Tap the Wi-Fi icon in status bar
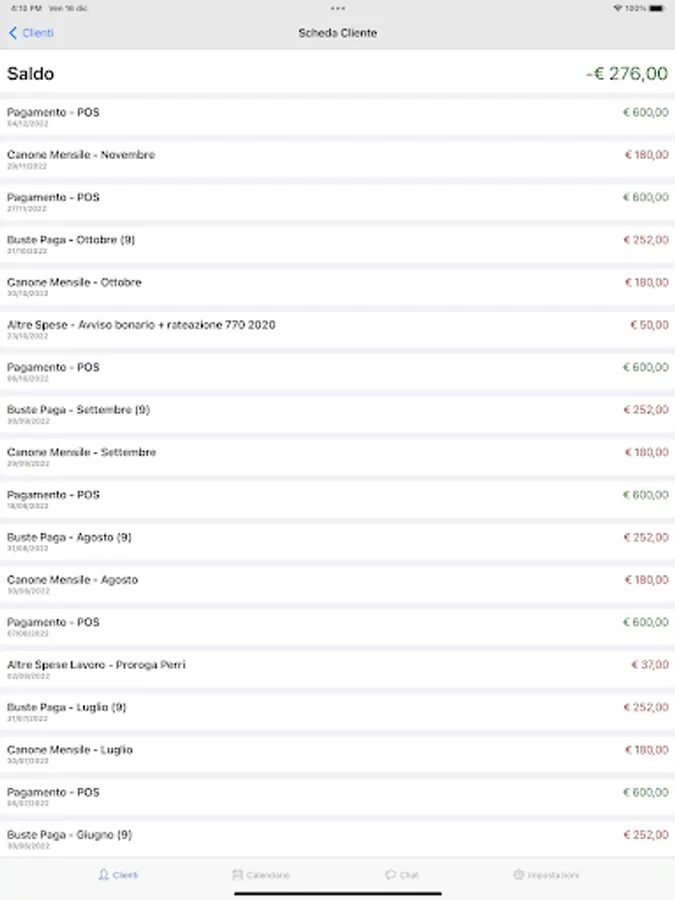The height and width of the screenshot is (900, 675). (617, 8)
